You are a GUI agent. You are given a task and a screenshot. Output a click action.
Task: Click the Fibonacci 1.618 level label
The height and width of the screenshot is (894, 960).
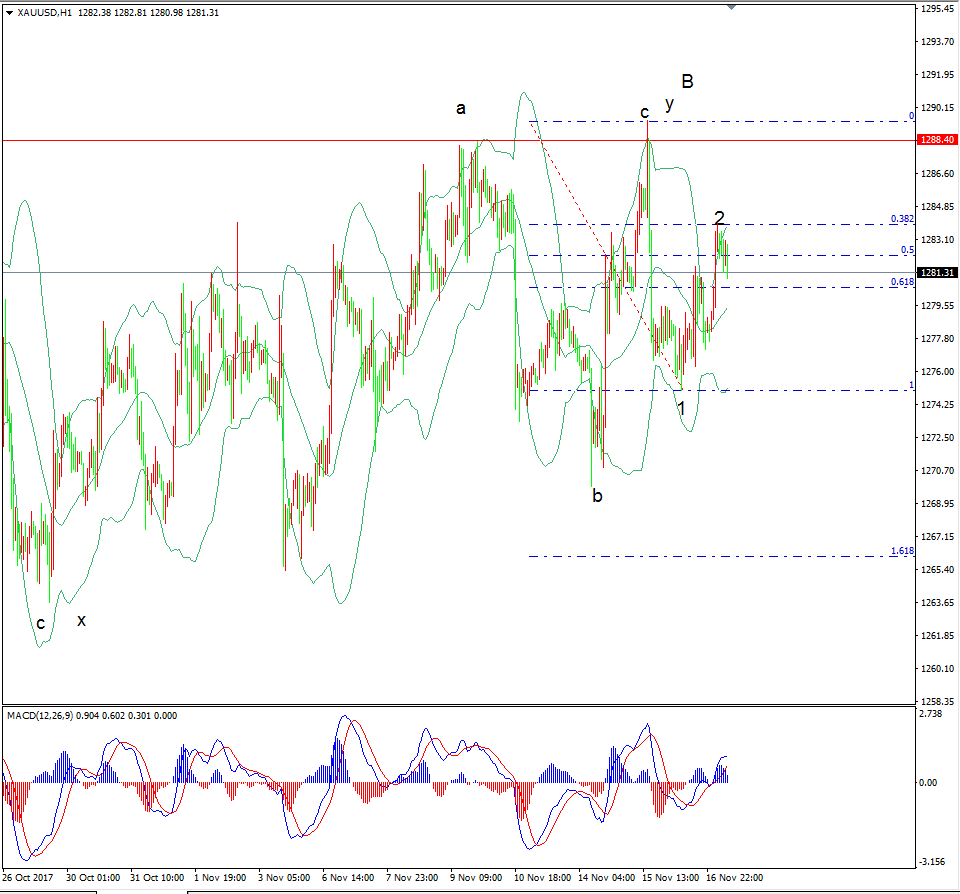[902, 551]
